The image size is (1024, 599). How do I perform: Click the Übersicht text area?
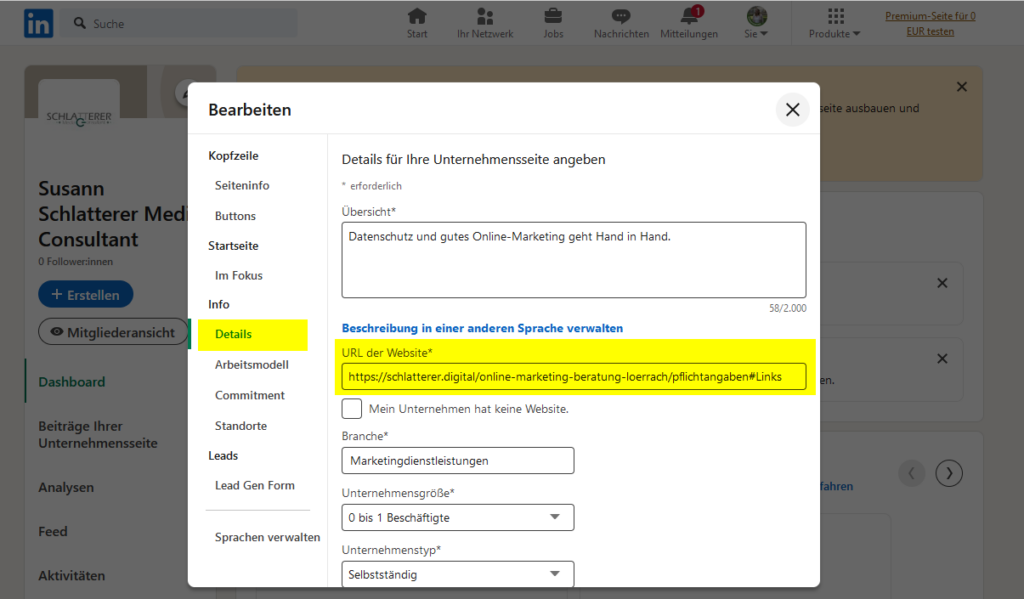573,260
